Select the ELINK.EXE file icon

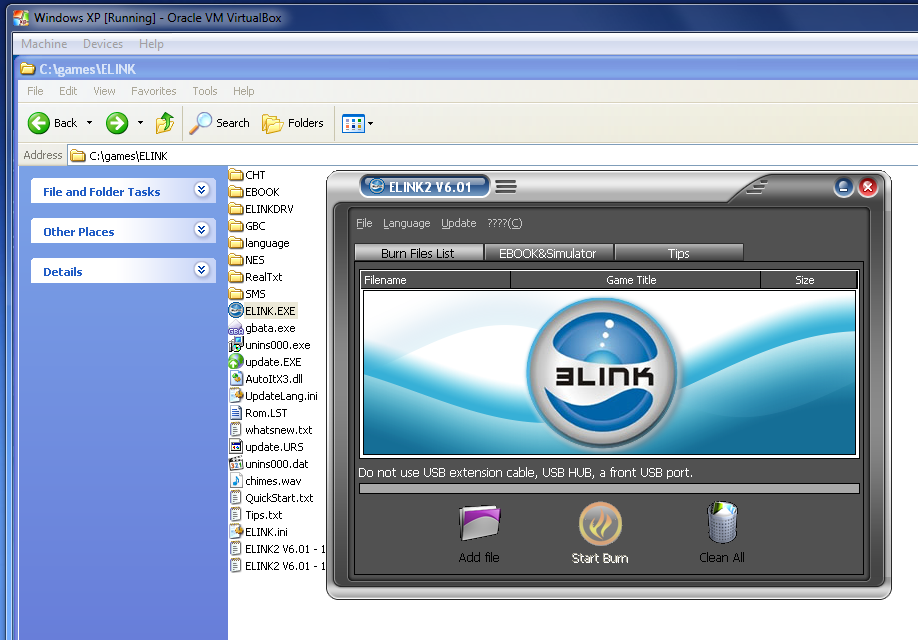click(235, 310)
